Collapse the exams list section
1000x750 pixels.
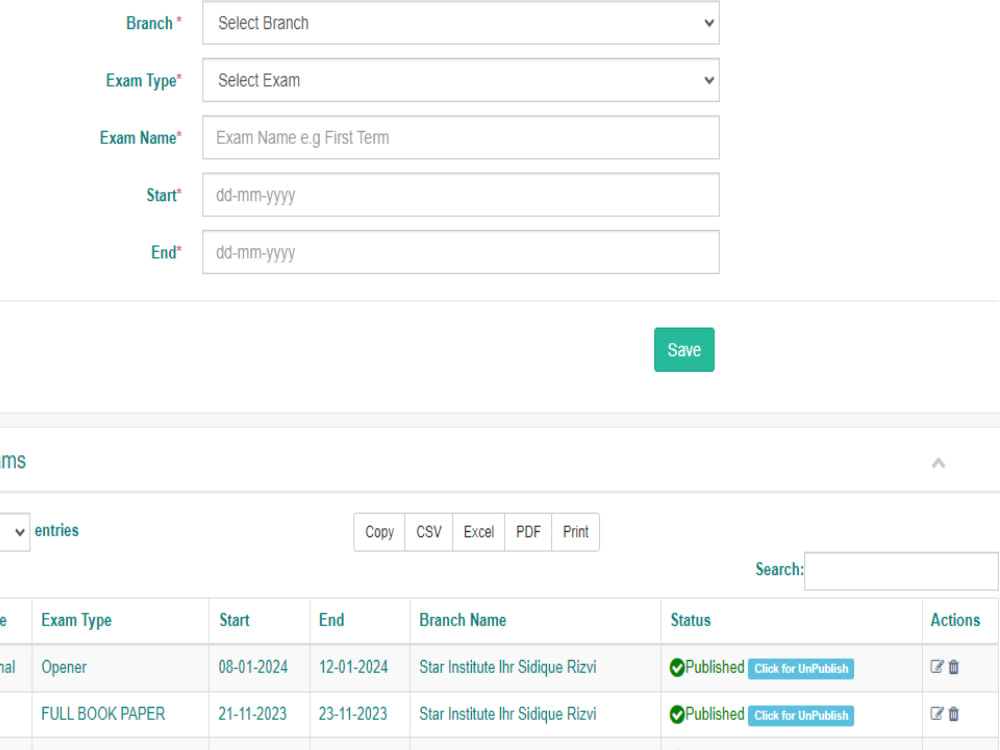click(x=938, y=463)
